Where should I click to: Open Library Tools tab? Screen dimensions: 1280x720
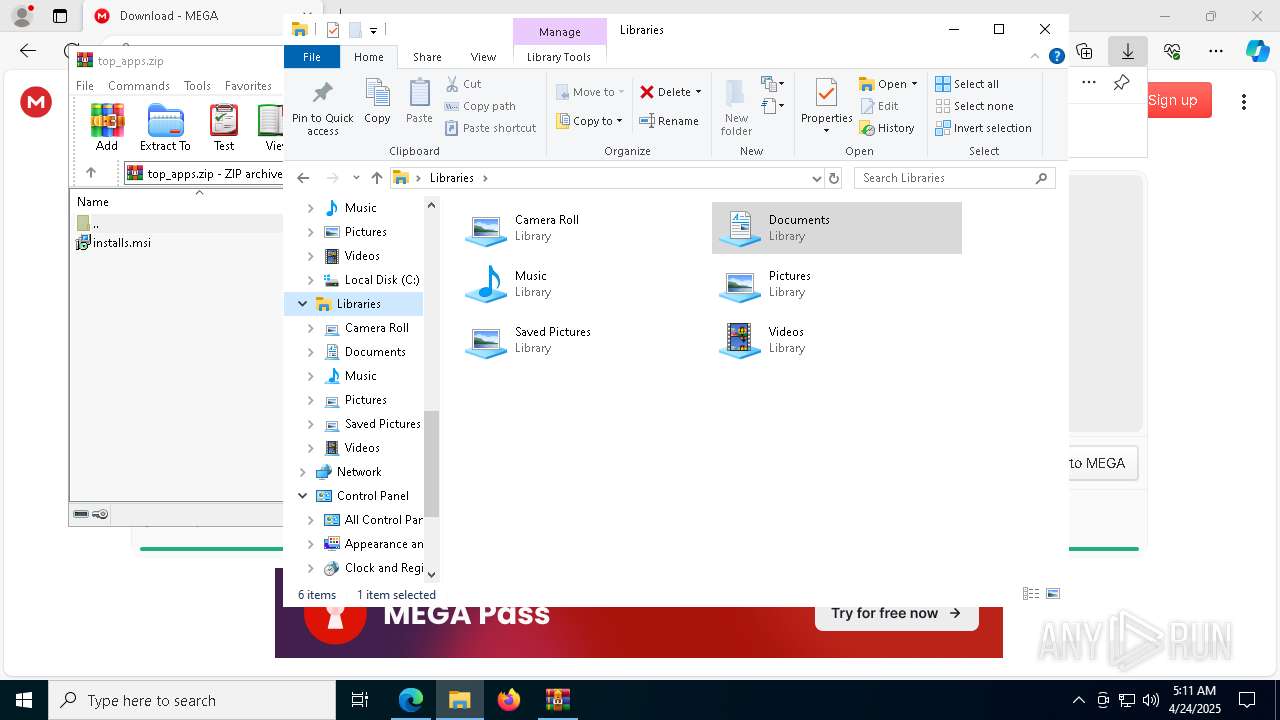[x=559, y=57]
